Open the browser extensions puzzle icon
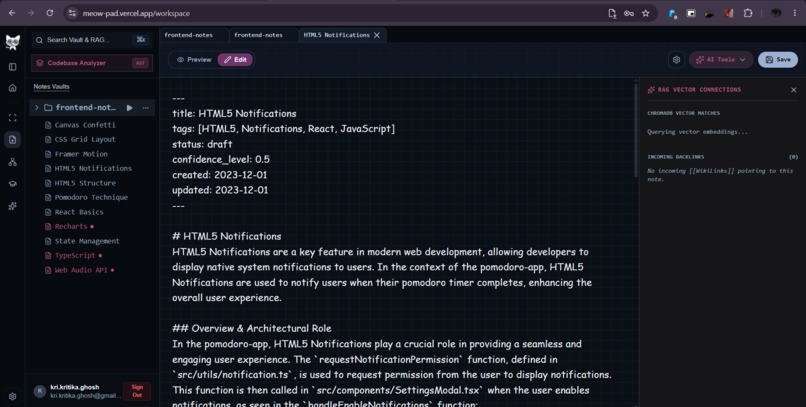Screen dimensions: 806x407 click(748, 13)
